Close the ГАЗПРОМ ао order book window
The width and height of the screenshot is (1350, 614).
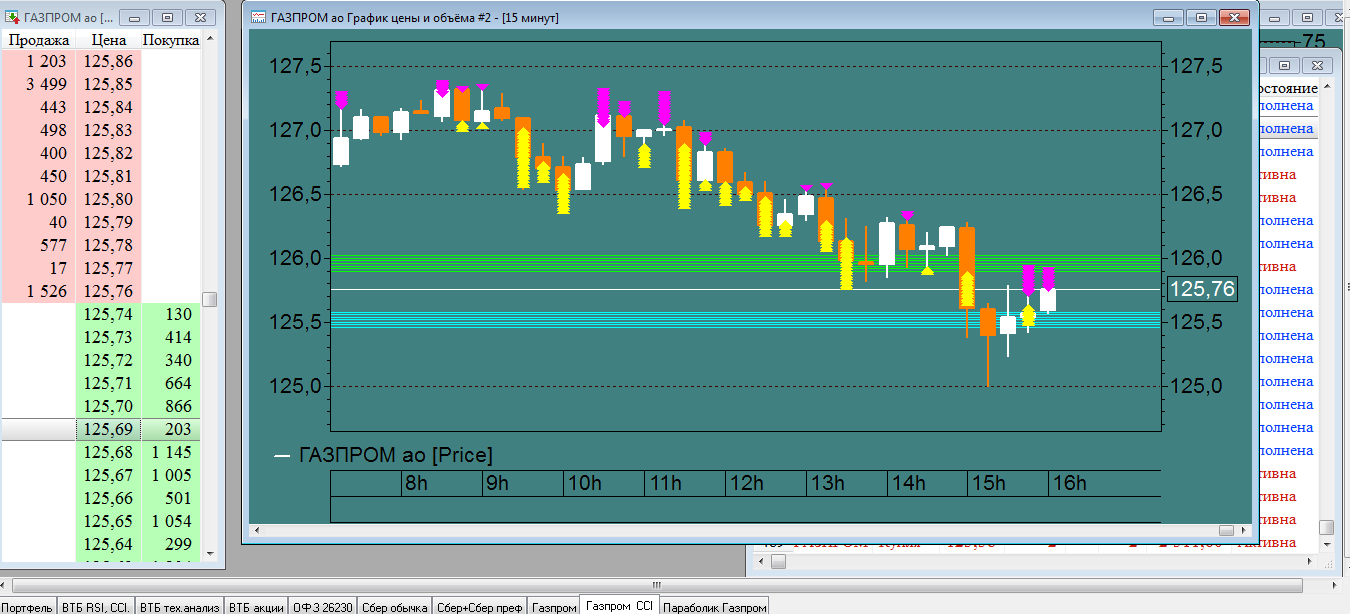tap(201, 17)
